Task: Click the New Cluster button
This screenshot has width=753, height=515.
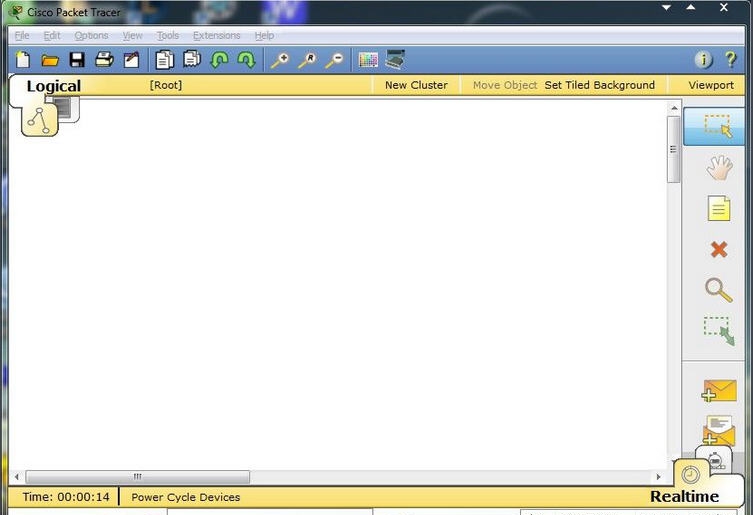Action: (416, 85)
